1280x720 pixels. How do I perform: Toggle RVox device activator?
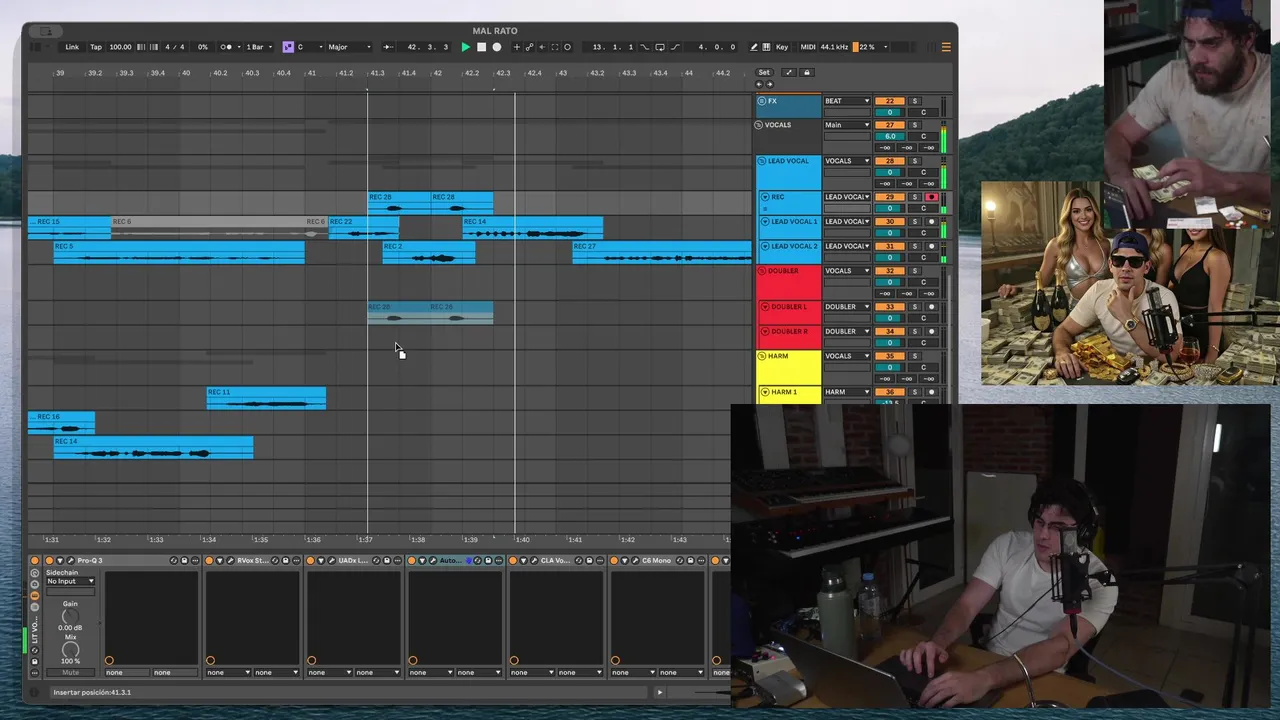209,561
